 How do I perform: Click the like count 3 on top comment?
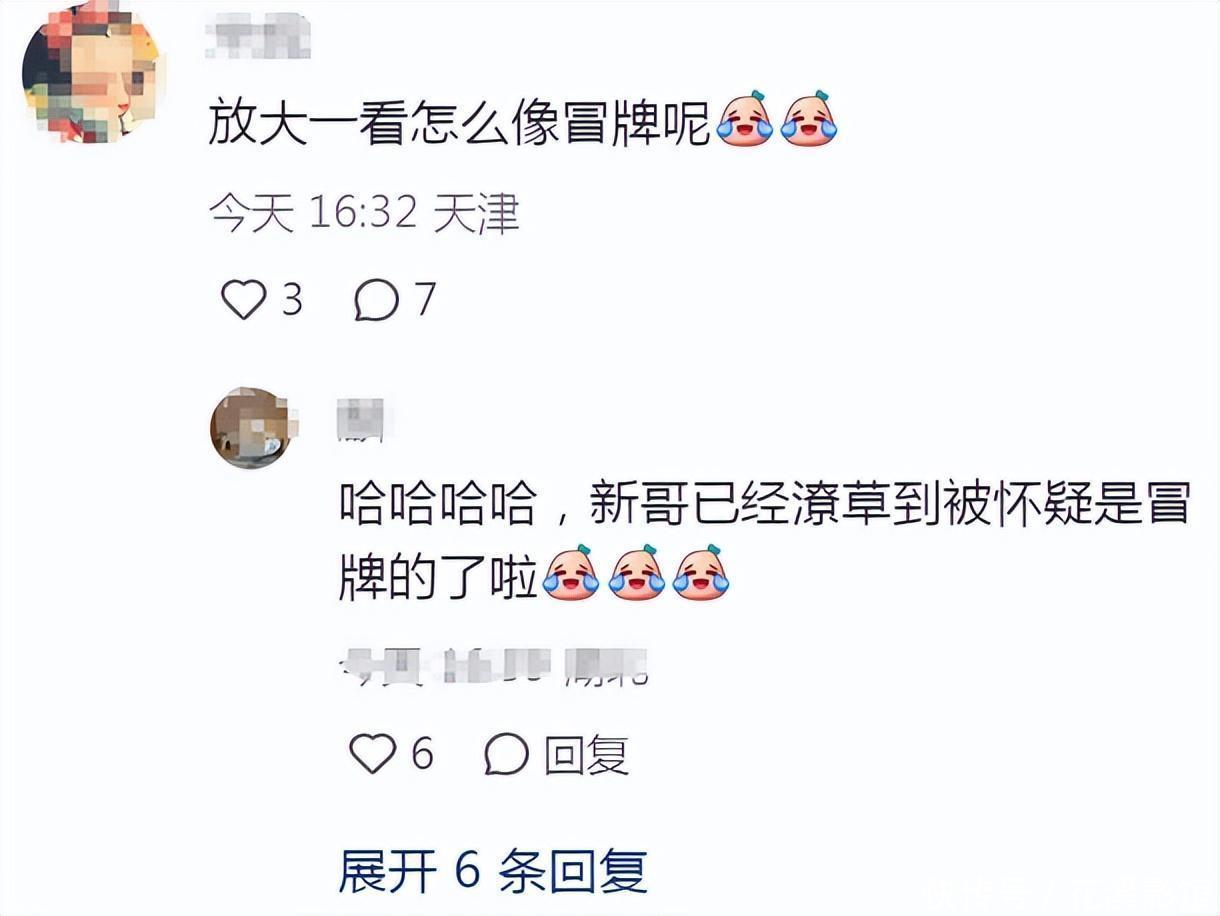pos(291,299)
